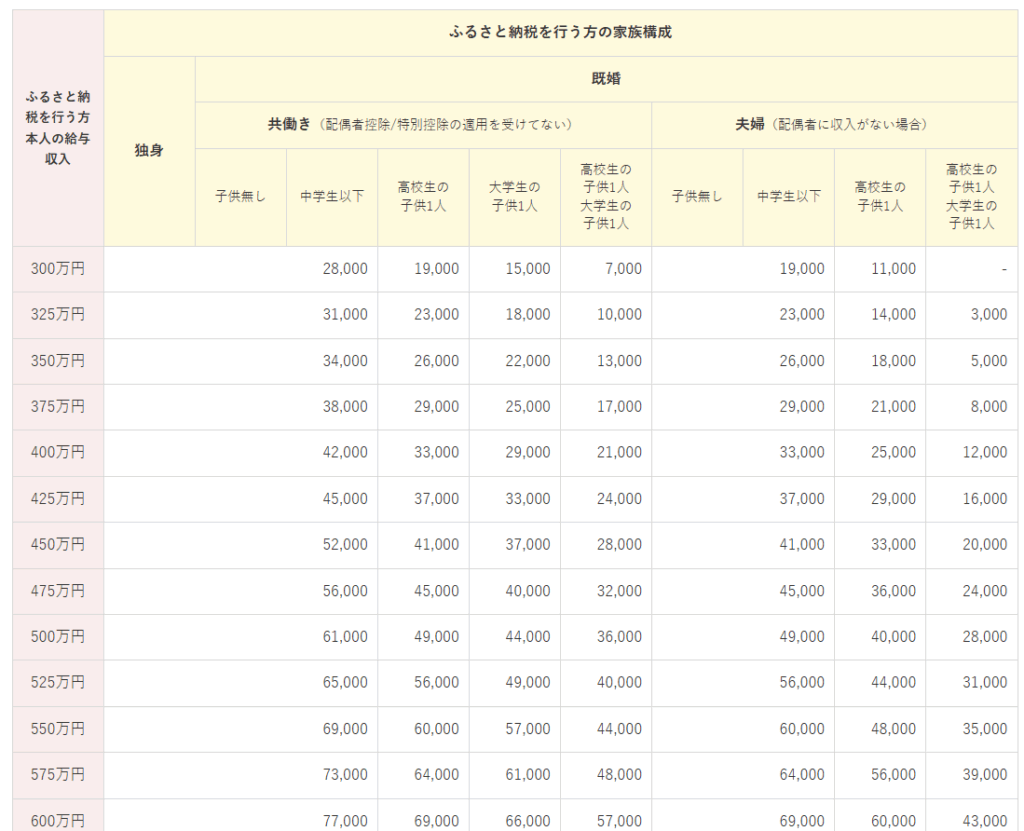Select the 450万円 income row label

click(58, 545)
